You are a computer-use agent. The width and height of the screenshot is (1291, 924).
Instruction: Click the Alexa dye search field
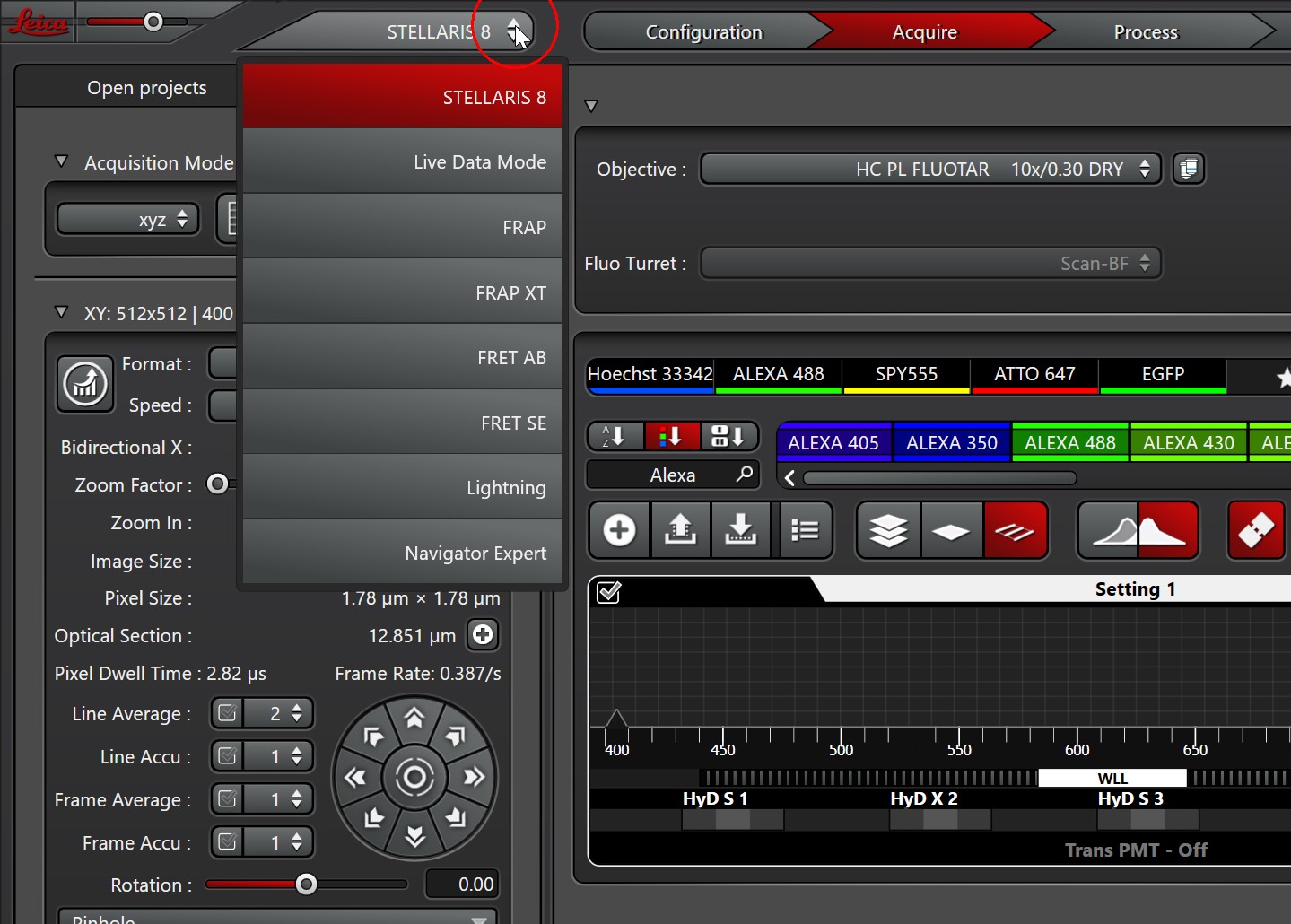(x=672, y=475)
